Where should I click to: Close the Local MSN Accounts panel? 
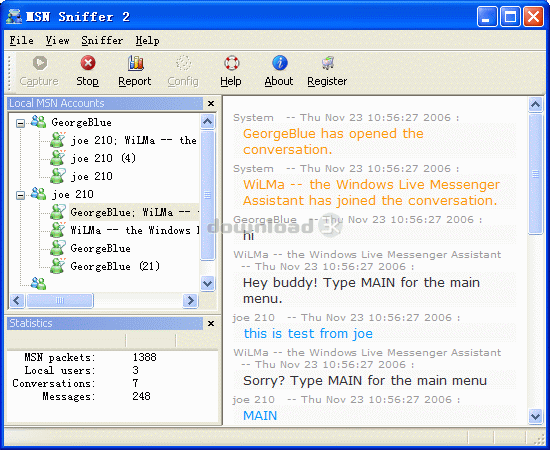[x=210, y=103]
